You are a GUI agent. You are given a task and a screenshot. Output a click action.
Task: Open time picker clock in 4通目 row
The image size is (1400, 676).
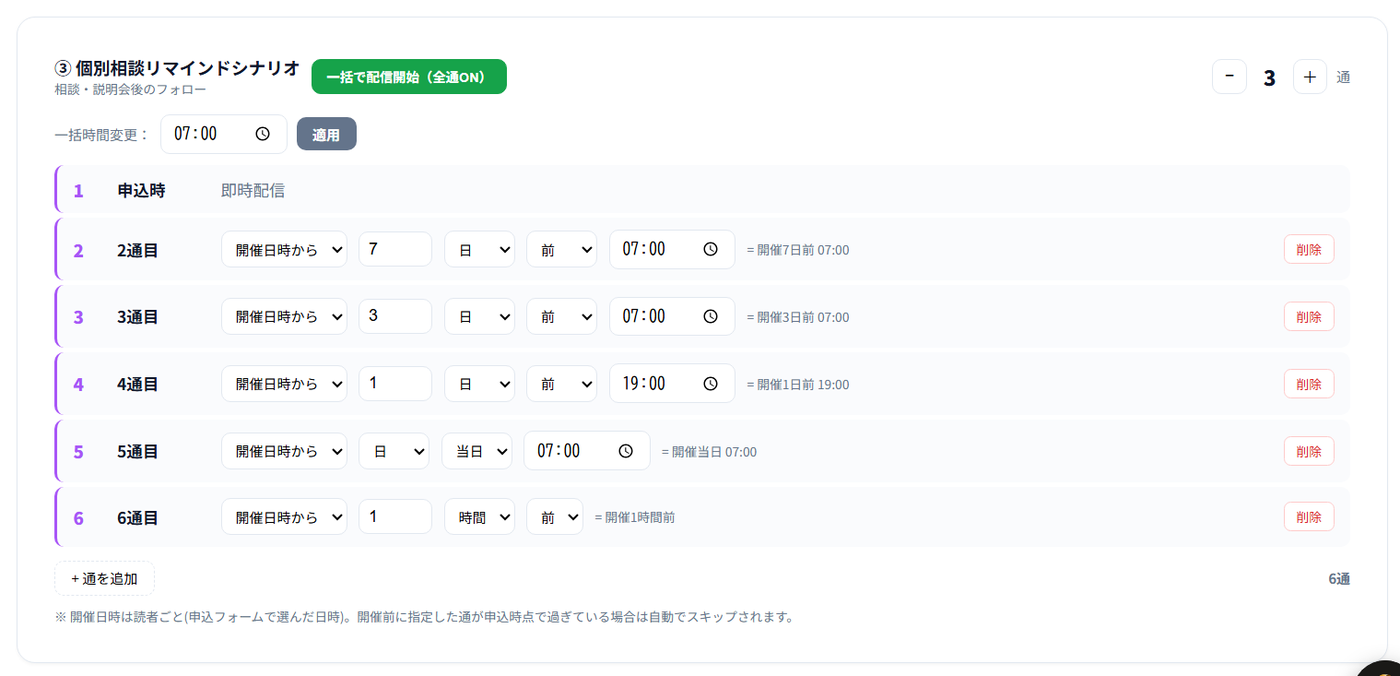pos(711,383)
